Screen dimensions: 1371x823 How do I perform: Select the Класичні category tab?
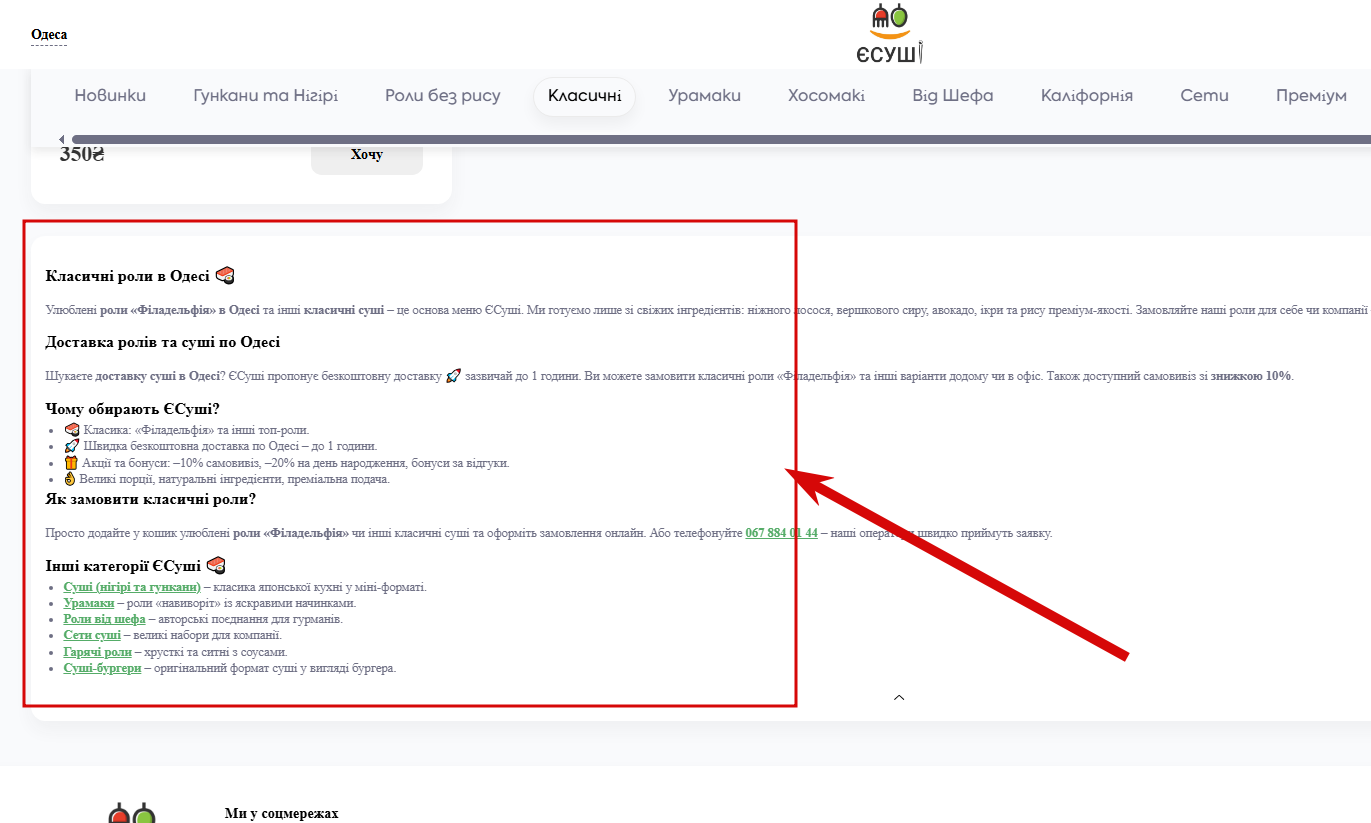(x=585, y=96)
